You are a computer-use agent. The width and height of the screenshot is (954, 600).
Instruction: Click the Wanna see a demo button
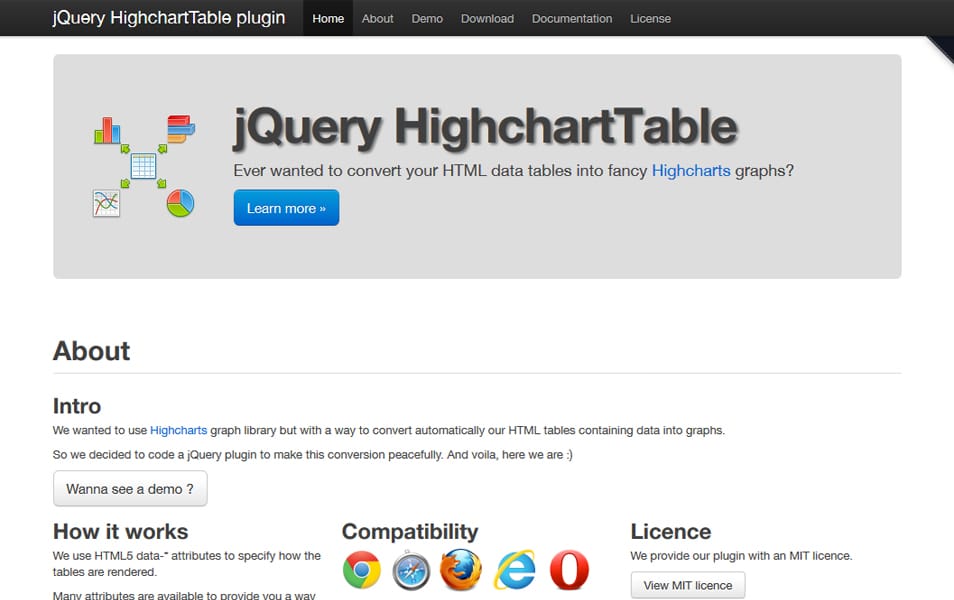click(x=130, y=489)
